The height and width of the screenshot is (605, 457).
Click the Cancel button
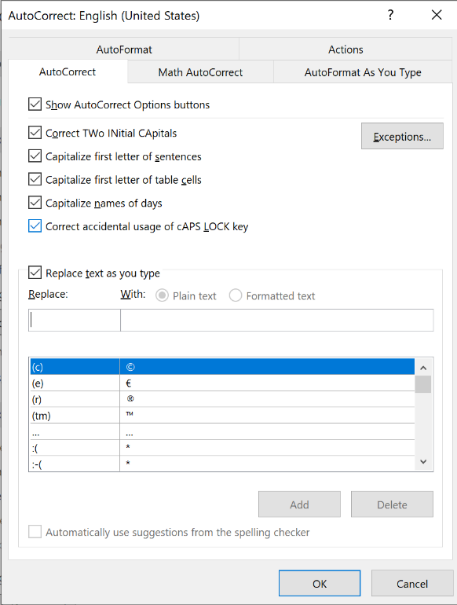tap(412, 583)
